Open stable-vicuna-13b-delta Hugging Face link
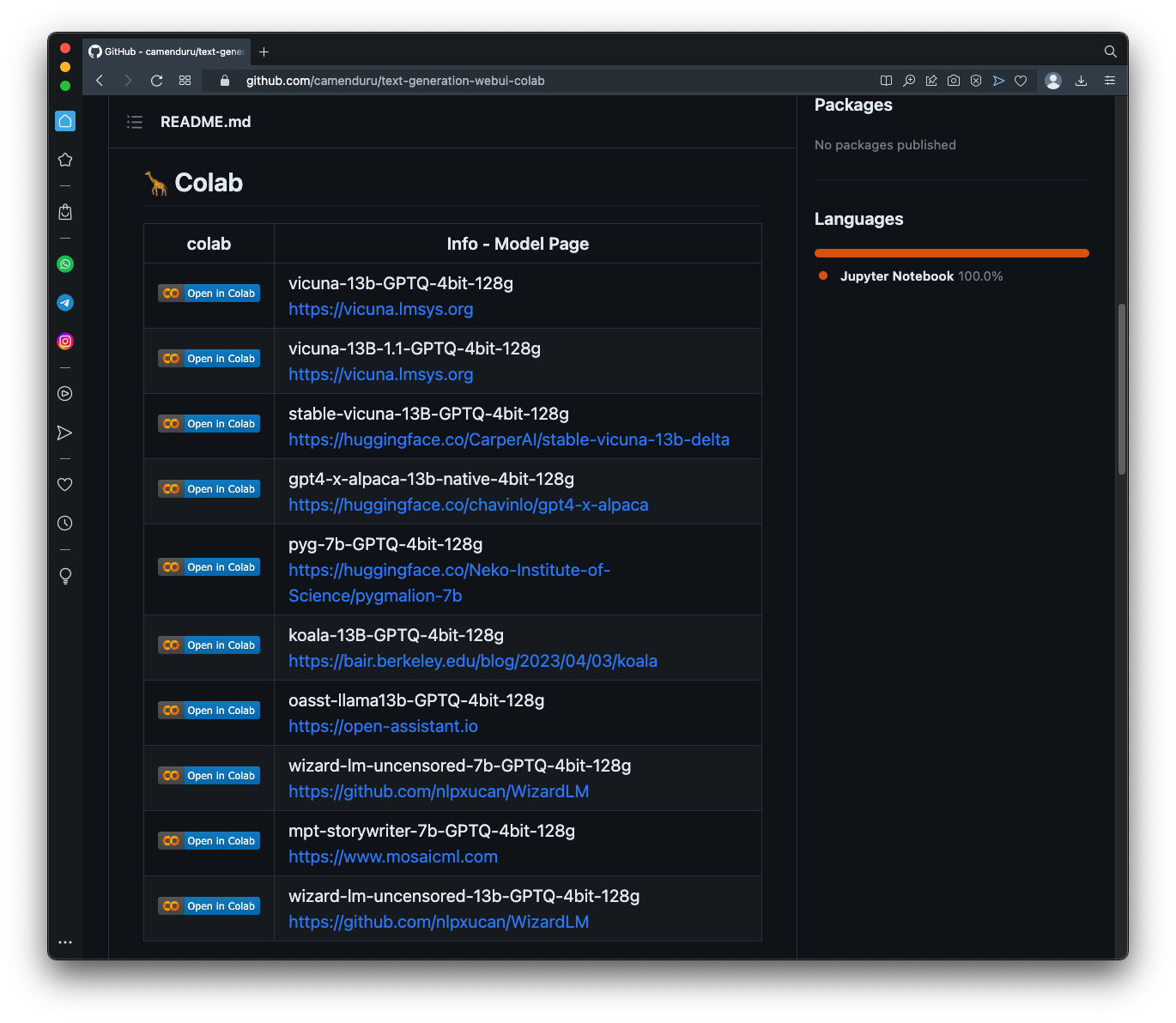Image resolution: width=1176 pixels, height=1023 pixels. (508, 439)
